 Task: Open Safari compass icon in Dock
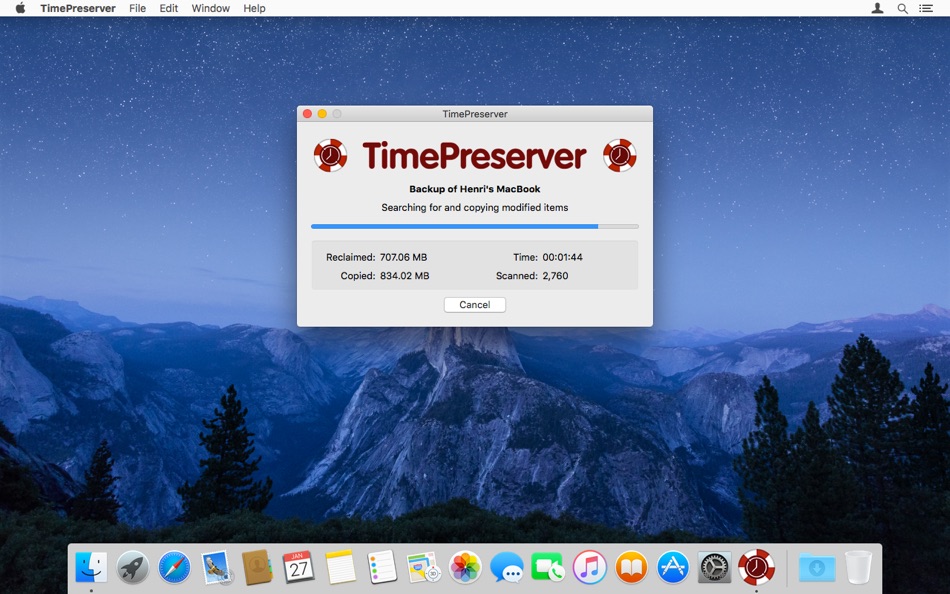click(174, 568)
